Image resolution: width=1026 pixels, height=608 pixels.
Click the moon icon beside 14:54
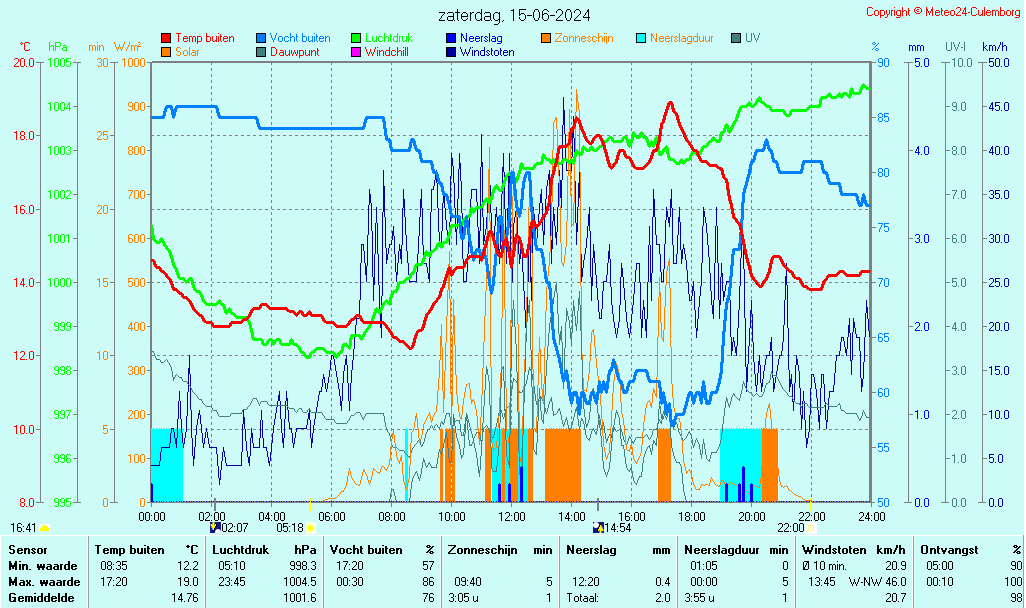(x=598, y=527)
